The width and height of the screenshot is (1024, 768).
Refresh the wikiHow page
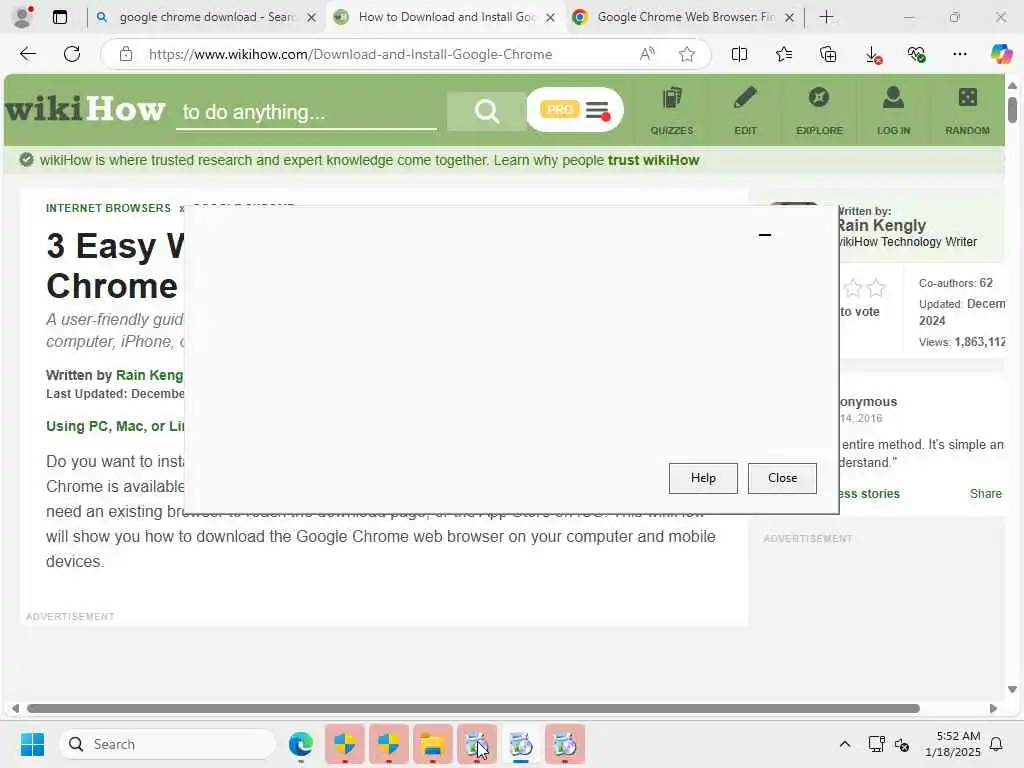click(72, 54)
